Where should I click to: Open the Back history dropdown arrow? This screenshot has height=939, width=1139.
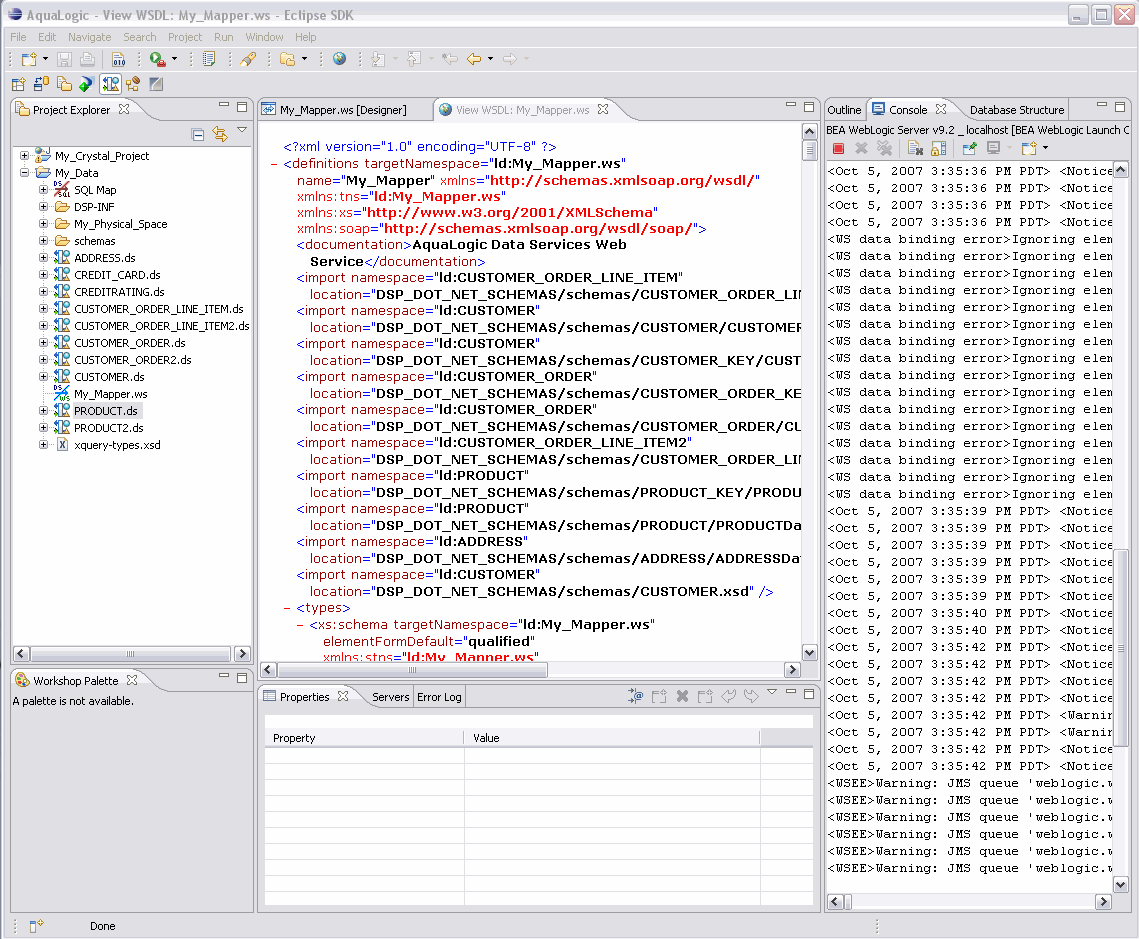[x=490, y=60]
